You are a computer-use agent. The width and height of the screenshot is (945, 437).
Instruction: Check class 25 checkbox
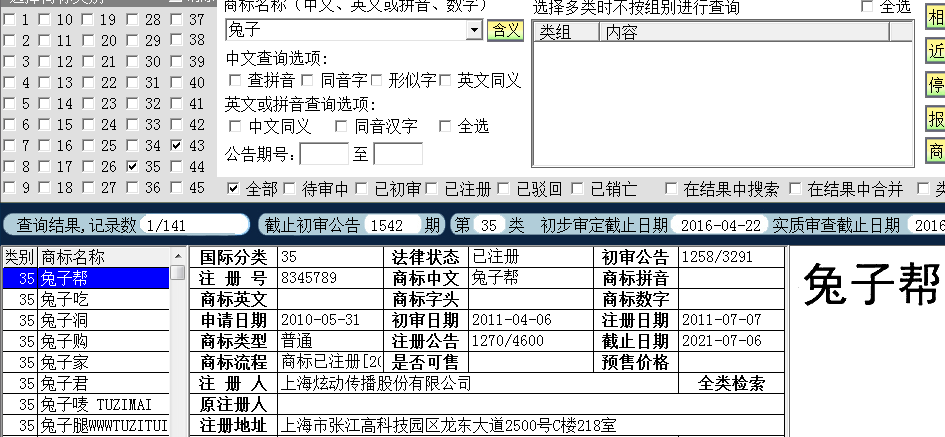click(x=88, y=145)
